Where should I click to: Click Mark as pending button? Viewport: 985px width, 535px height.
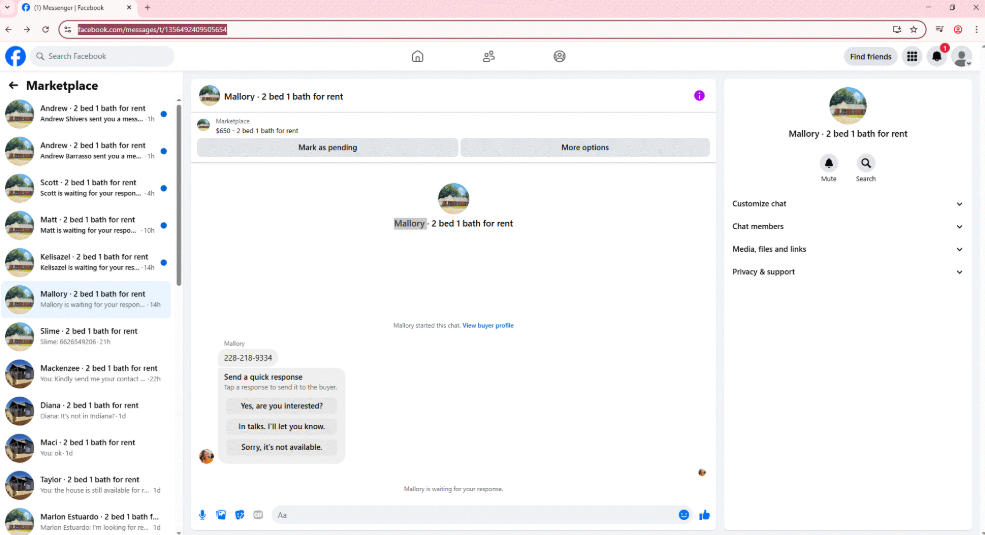point(327,148)
